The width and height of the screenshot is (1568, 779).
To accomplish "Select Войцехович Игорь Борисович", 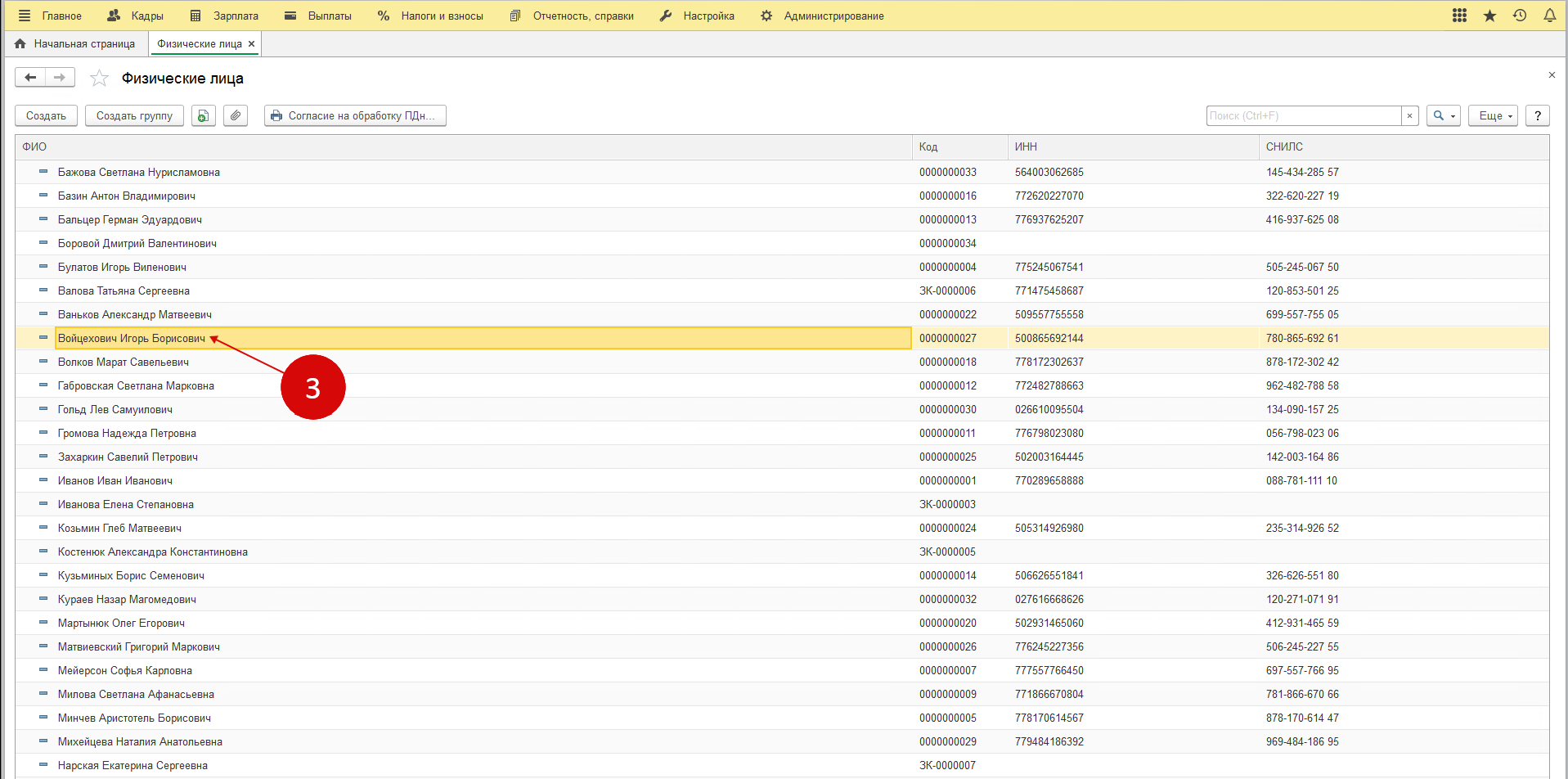I will [x=132, y=338].
